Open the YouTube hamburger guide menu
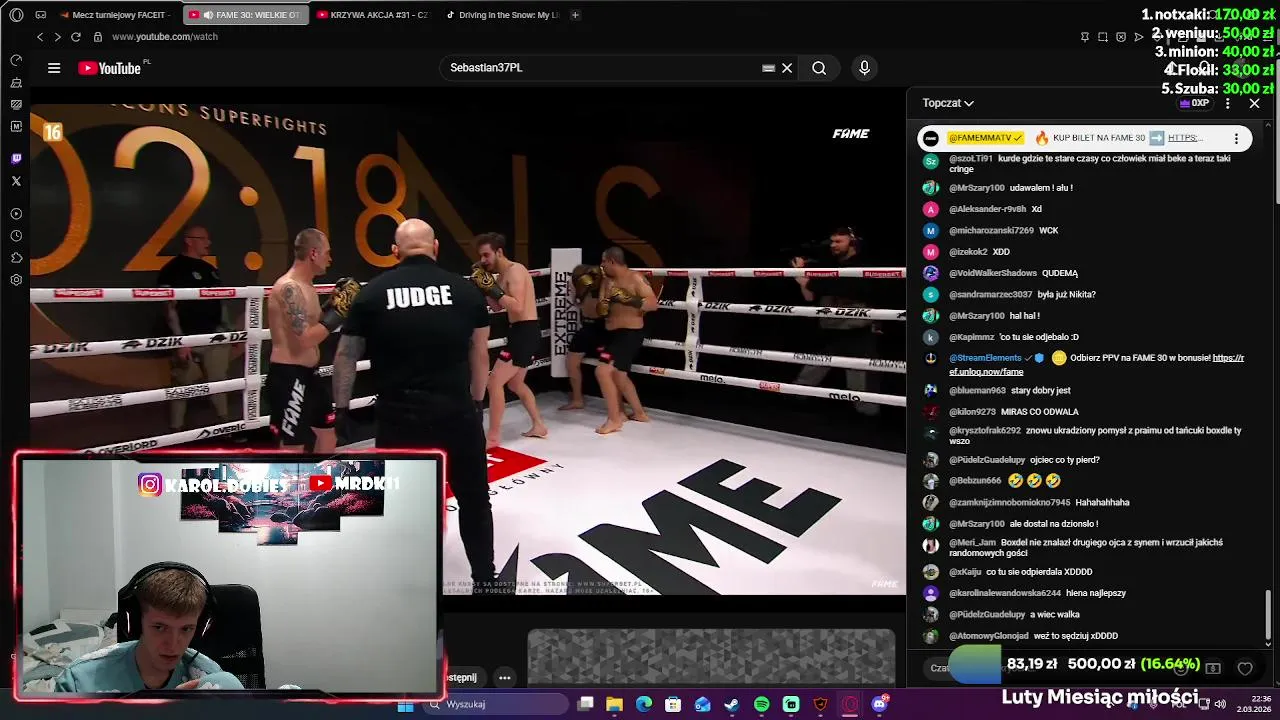This screenshot has width=1280, height=720. click(x=54, y=68)
